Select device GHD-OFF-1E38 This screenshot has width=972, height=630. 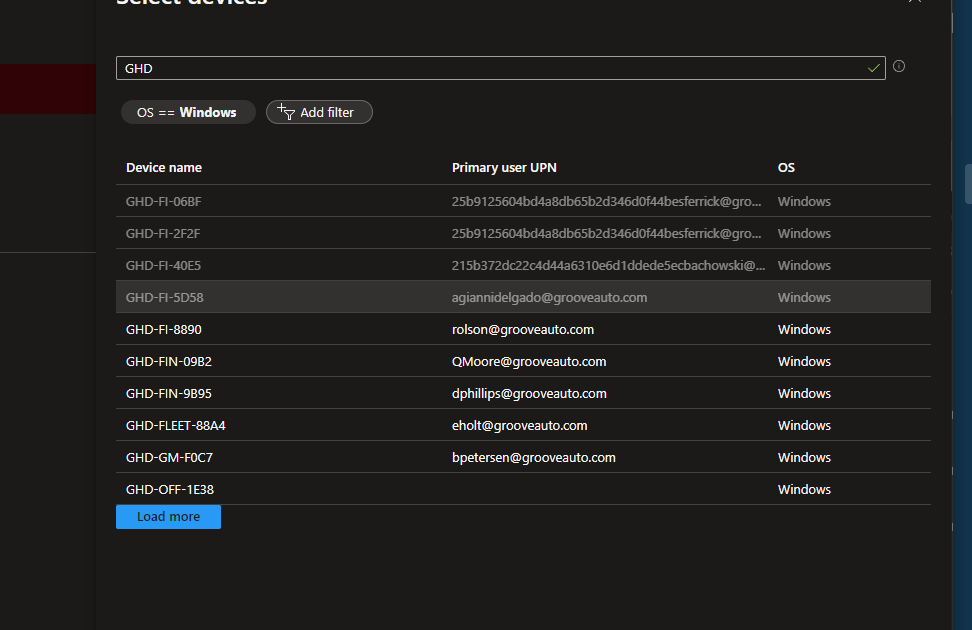[523, 489]
